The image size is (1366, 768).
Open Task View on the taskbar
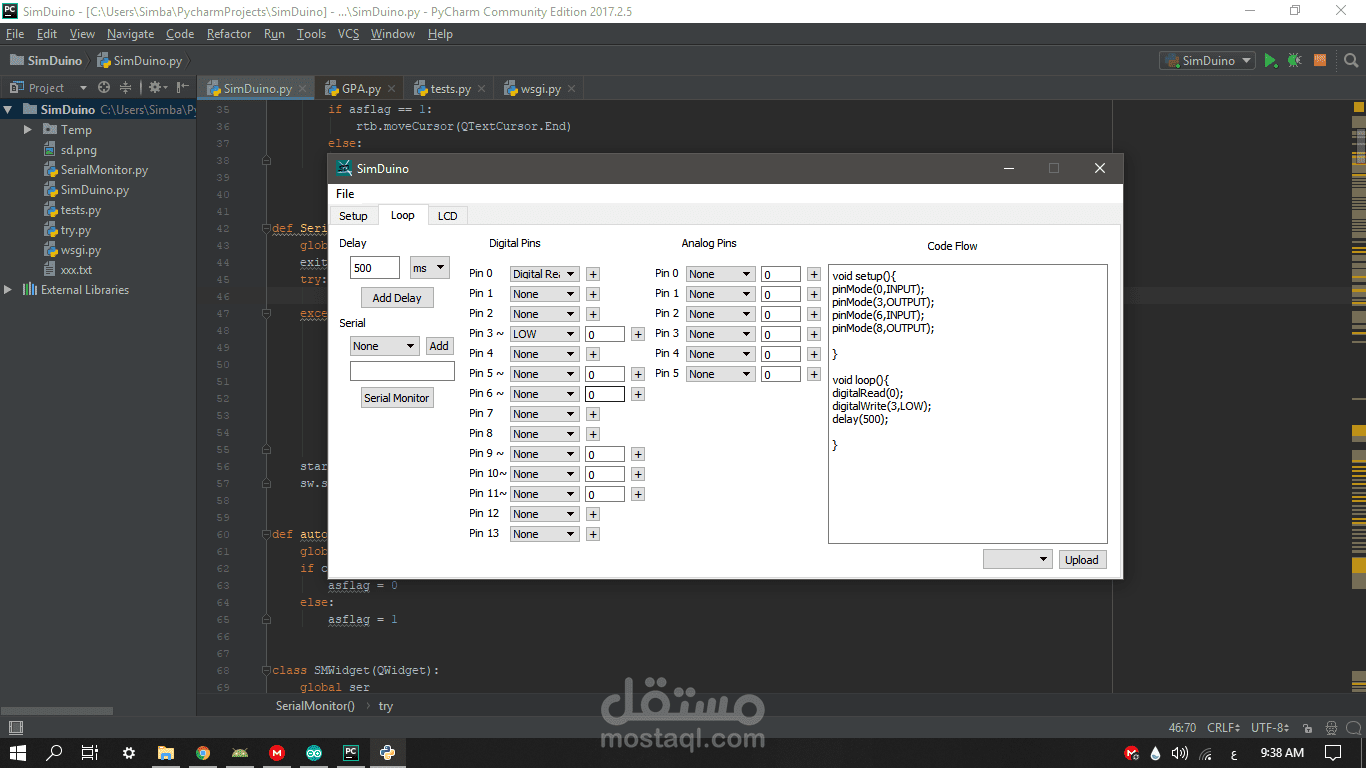tap(90, 753)
